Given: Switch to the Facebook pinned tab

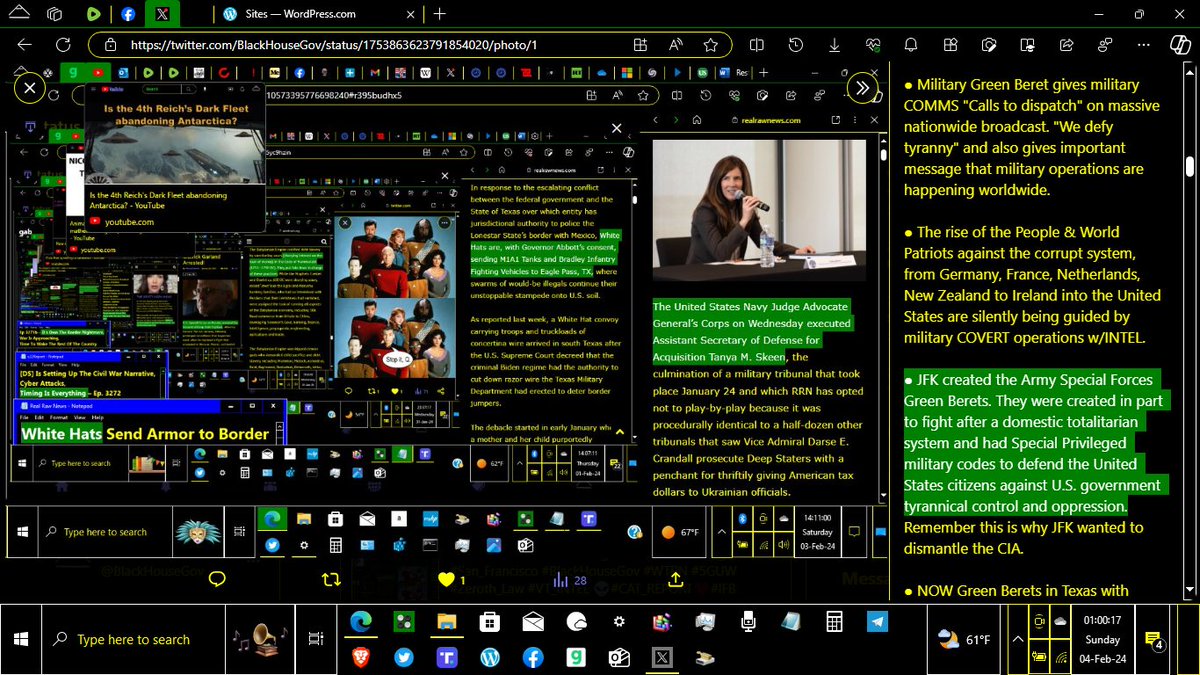Looking at the screenshot, I should pos(128,14).
